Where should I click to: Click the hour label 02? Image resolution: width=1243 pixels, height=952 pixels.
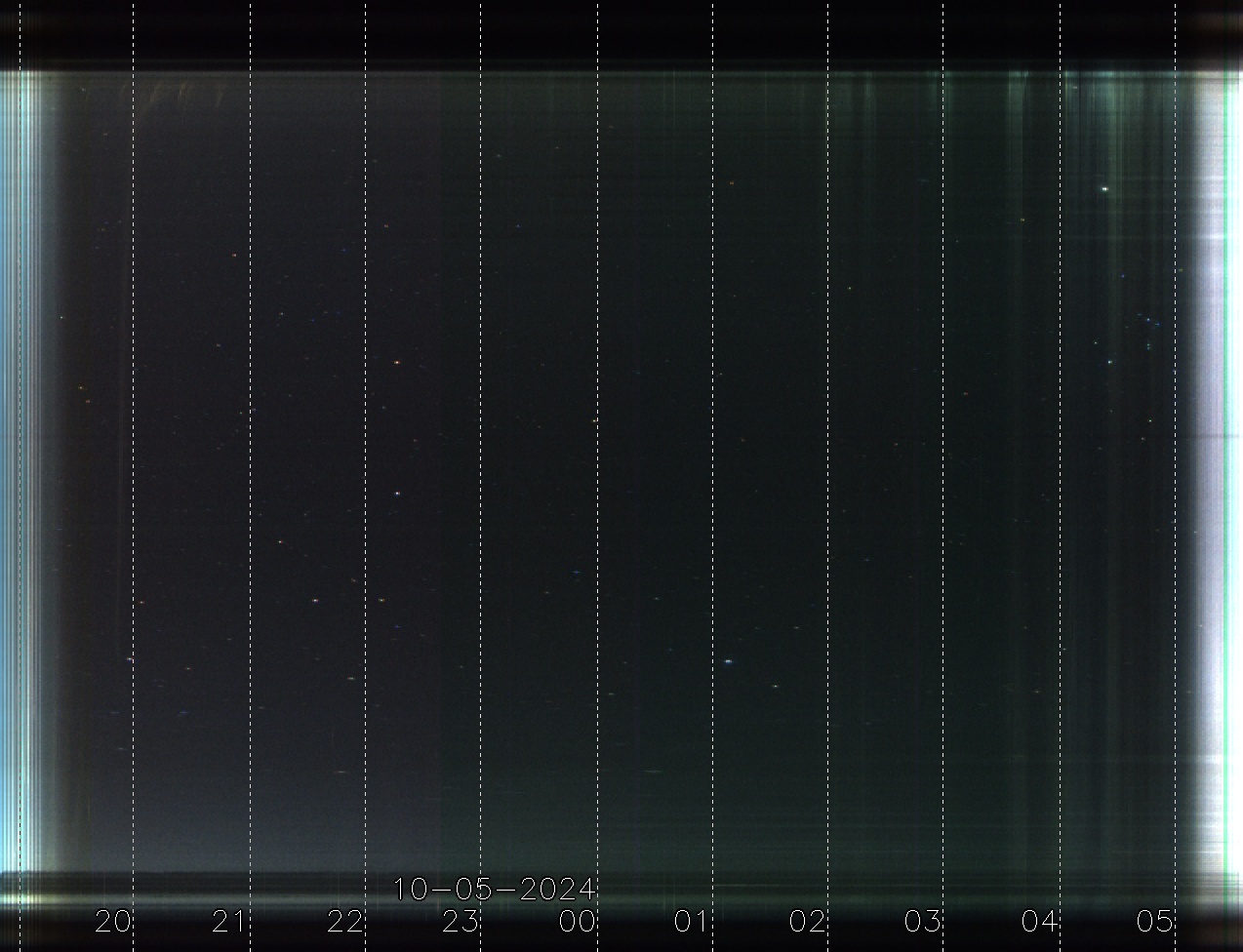[x=808, y=922]
